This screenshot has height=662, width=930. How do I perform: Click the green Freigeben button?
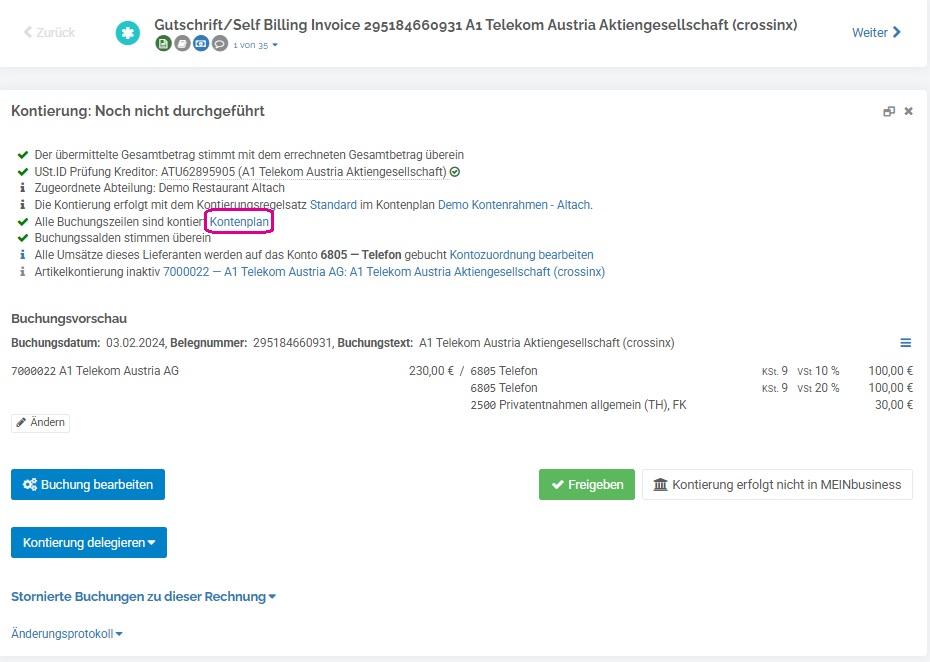tap(587, 485)
